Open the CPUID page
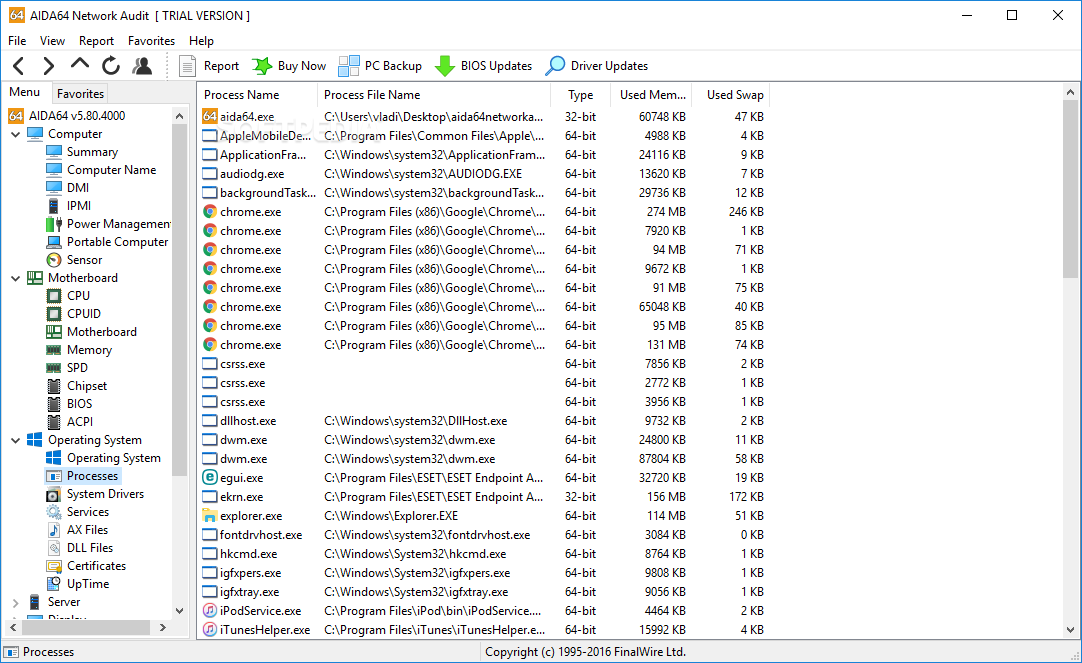This screenshot has height=663, width=1082. [x=74, y=313]
